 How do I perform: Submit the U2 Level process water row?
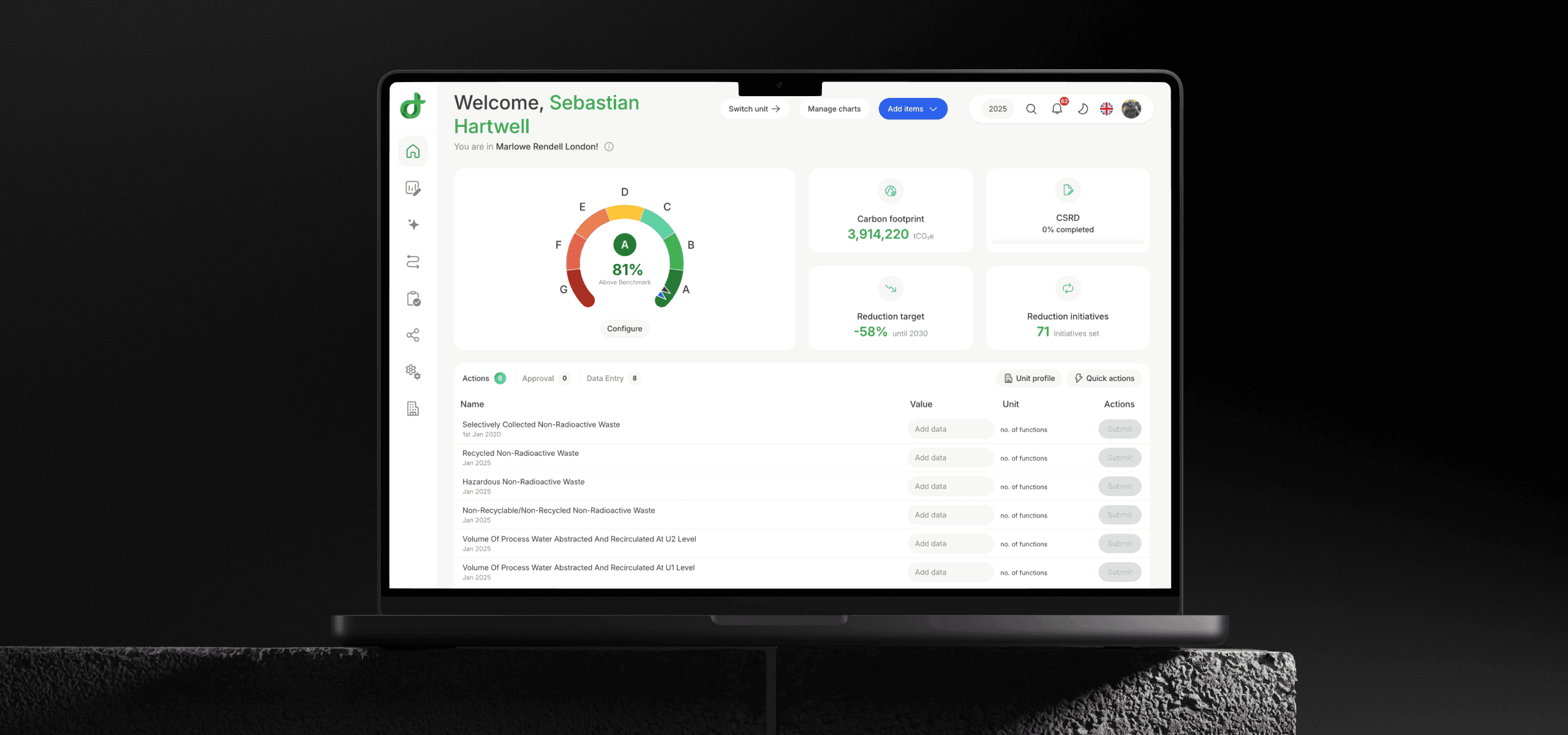point(1120,544)
